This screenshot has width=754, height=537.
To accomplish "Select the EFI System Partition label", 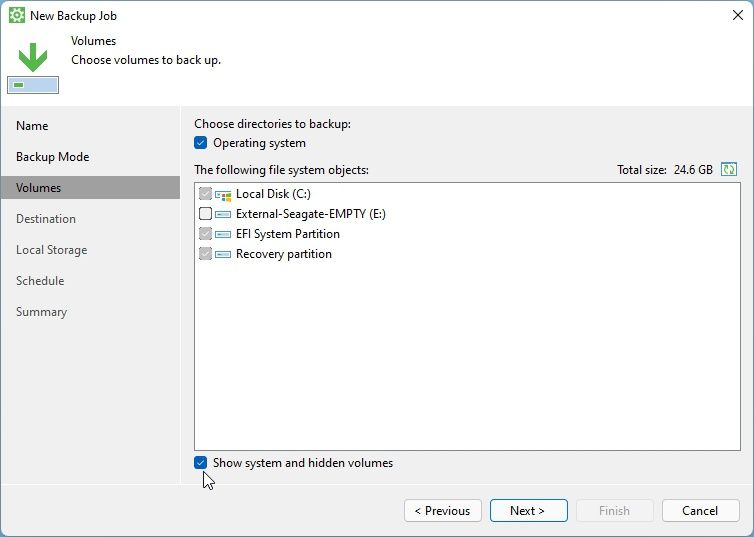I will click(288, 234).
